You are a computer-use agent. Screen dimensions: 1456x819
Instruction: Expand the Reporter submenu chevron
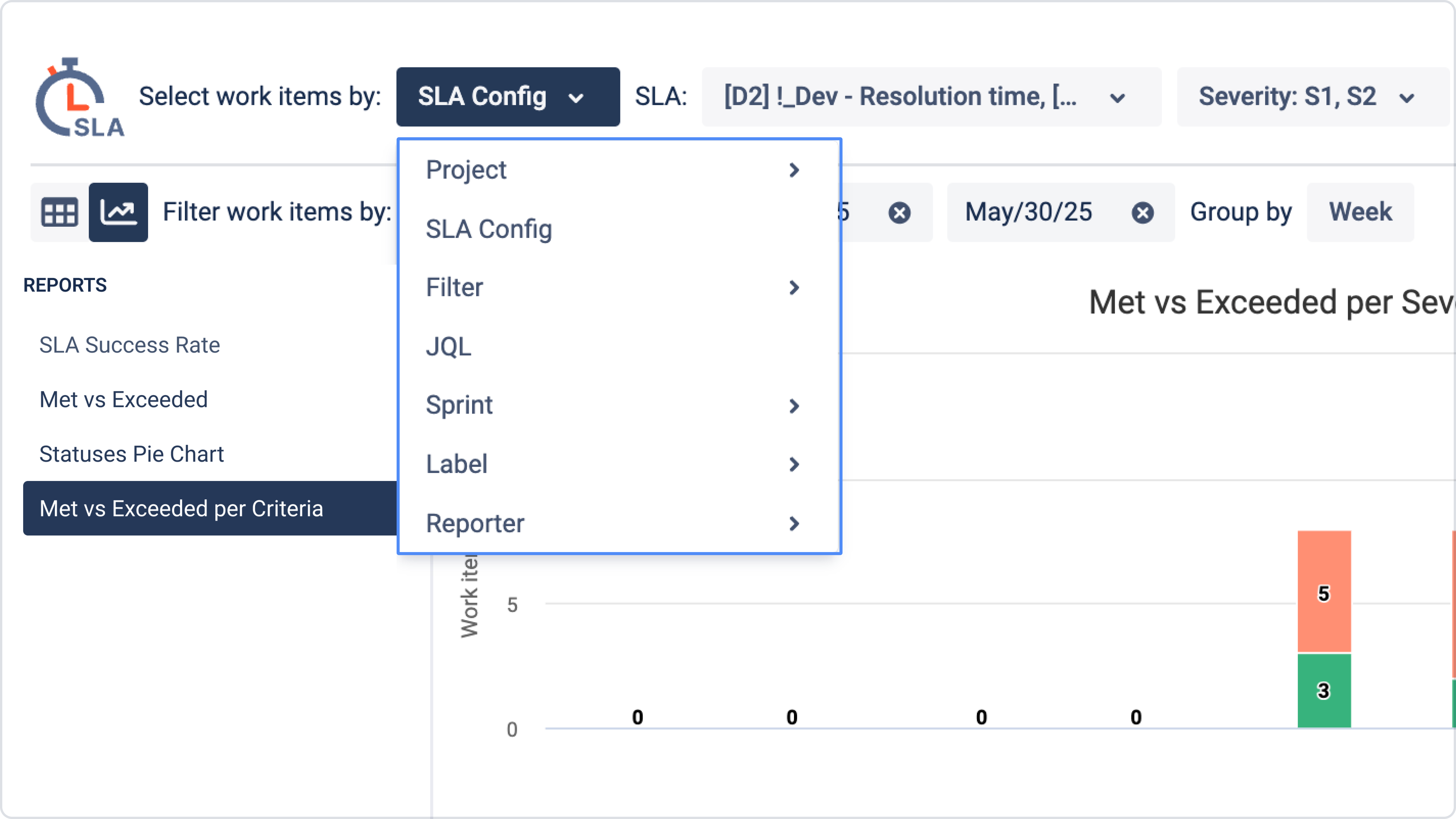click(x=794, y=523)
